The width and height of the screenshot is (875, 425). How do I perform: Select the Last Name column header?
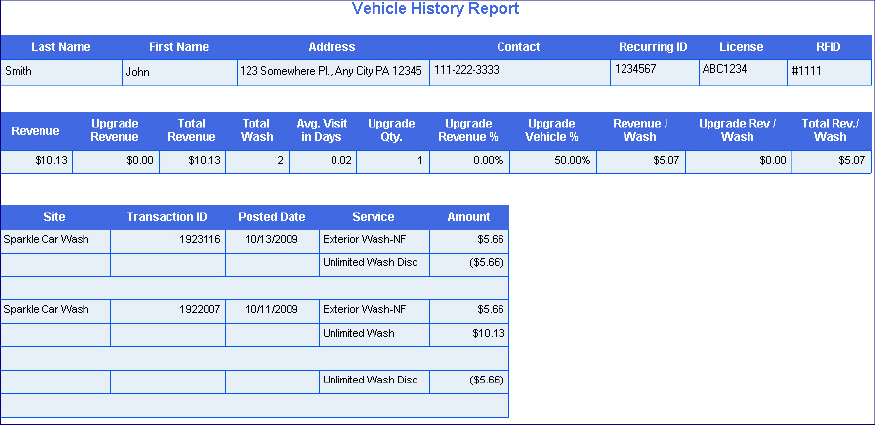coord(60,47)
